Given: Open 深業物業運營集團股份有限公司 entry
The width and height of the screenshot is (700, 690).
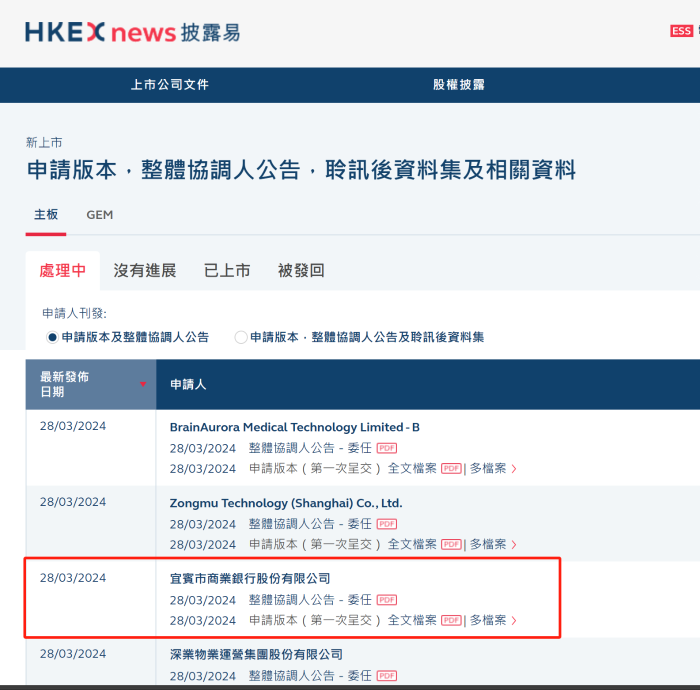Looking at the screenshot, I should click(256, 655).
